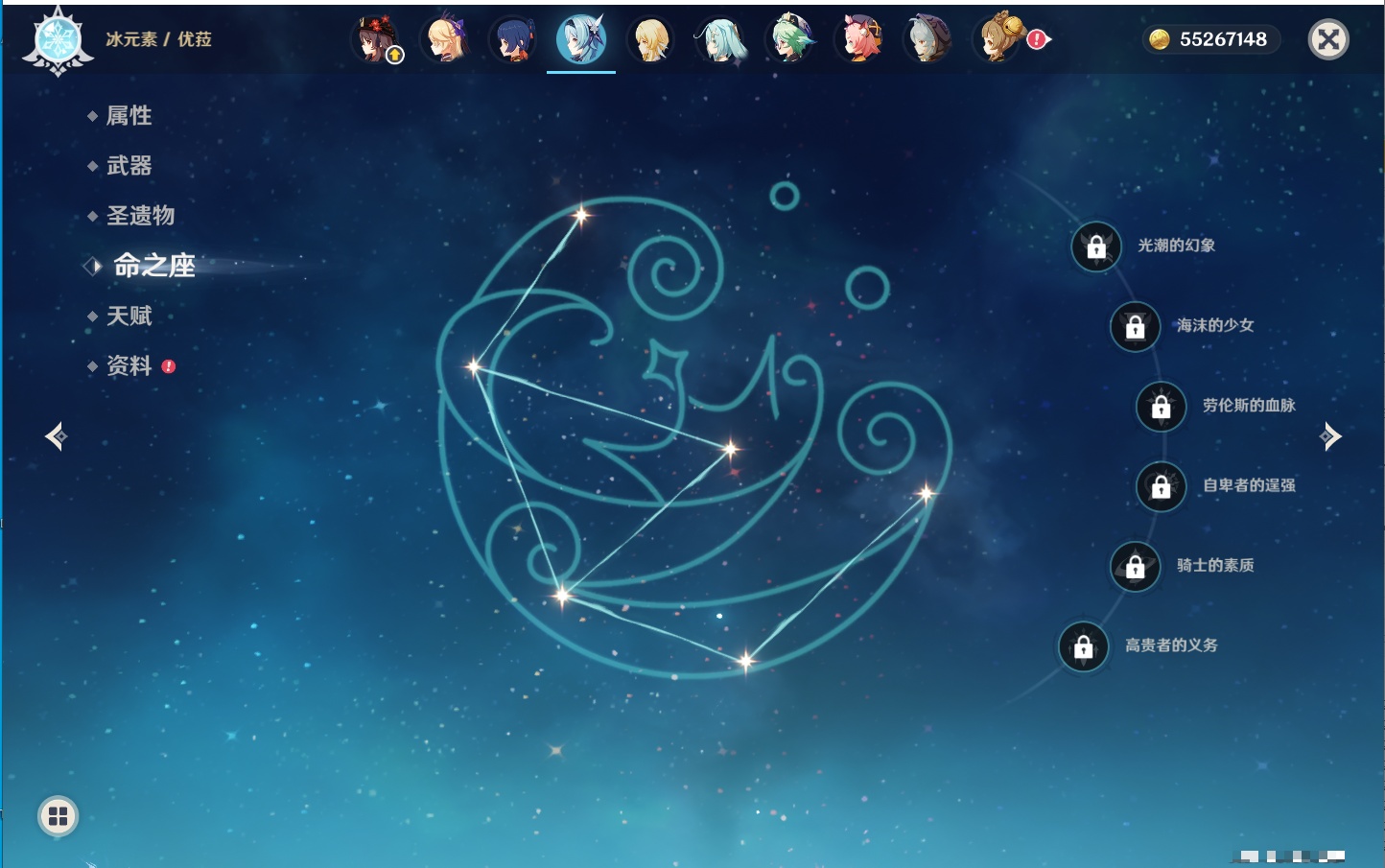Go to previous character with left arrow

56,436
